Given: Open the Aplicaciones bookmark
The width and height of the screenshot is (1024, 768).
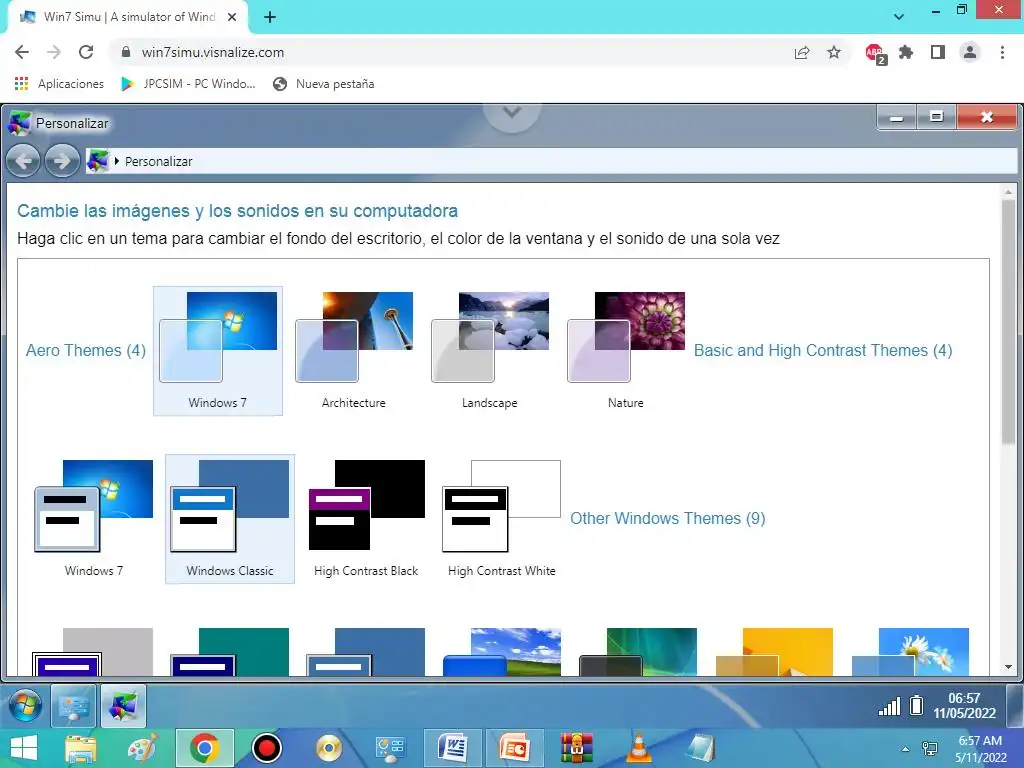Looking at the screenshot, I should pos(59,84).
